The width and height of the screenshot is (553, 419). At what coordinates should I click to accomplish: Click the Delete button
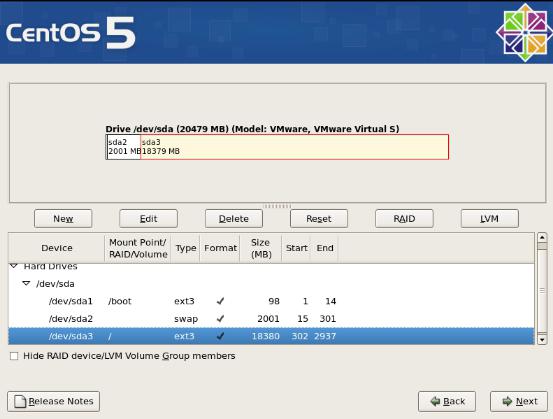pyautogui.click(x=234, y=219)
